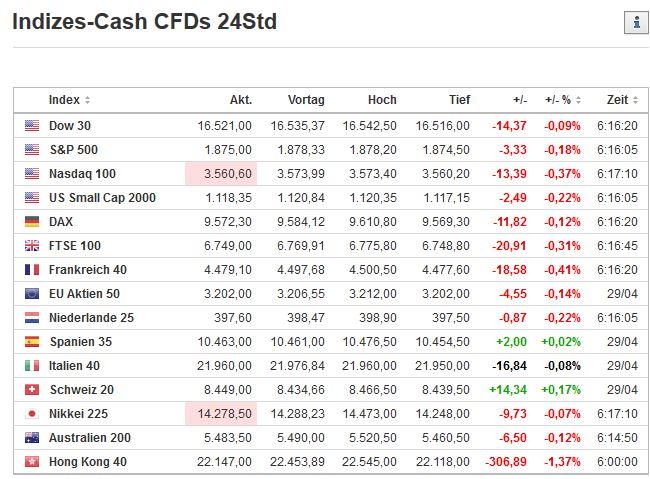This screenshot has width=650, height=479.
Task: Click the EU flag icon beside EU Aktien 50
Action: [x=32, y=294]
